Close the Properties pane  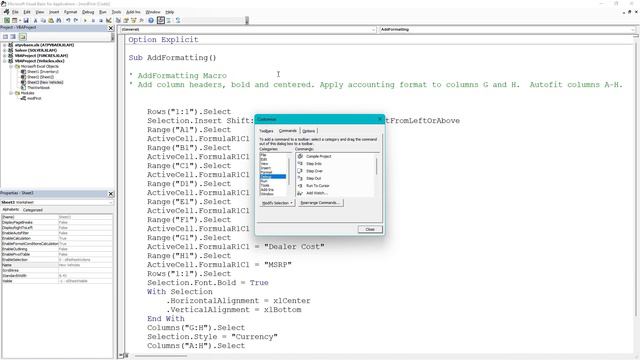pyautogui.click(x=111, y=194)
